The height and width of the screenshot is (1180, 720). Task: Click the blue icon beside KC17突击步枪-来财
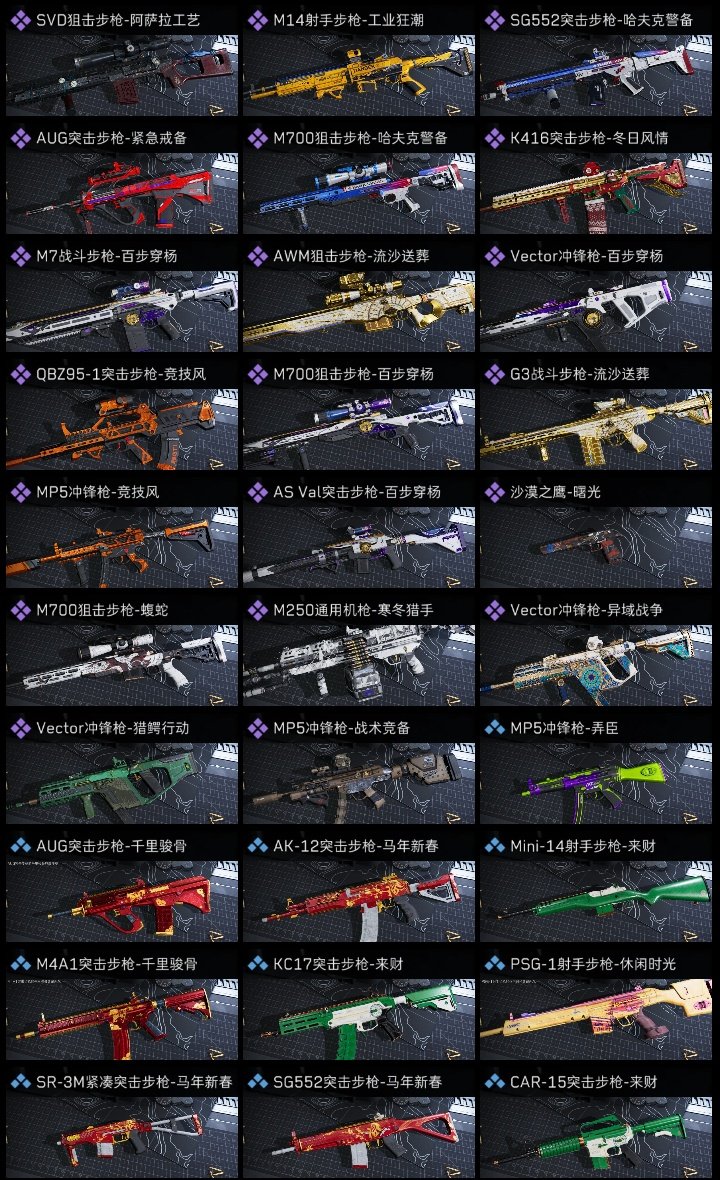[x=257, y=964]
